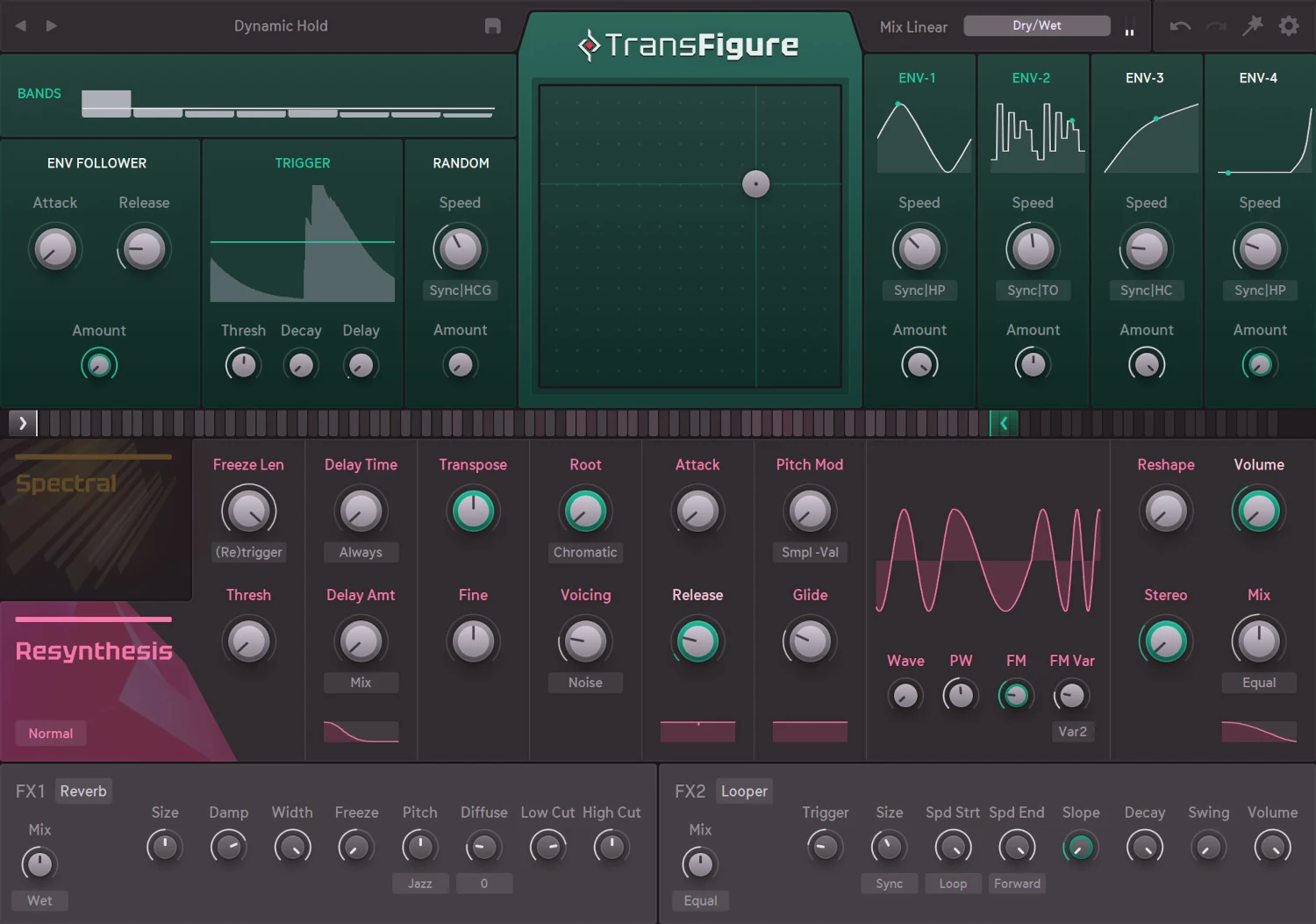Click the undo arrow icon
The height and width of the screenshot is (924, 1316).
1180,25
